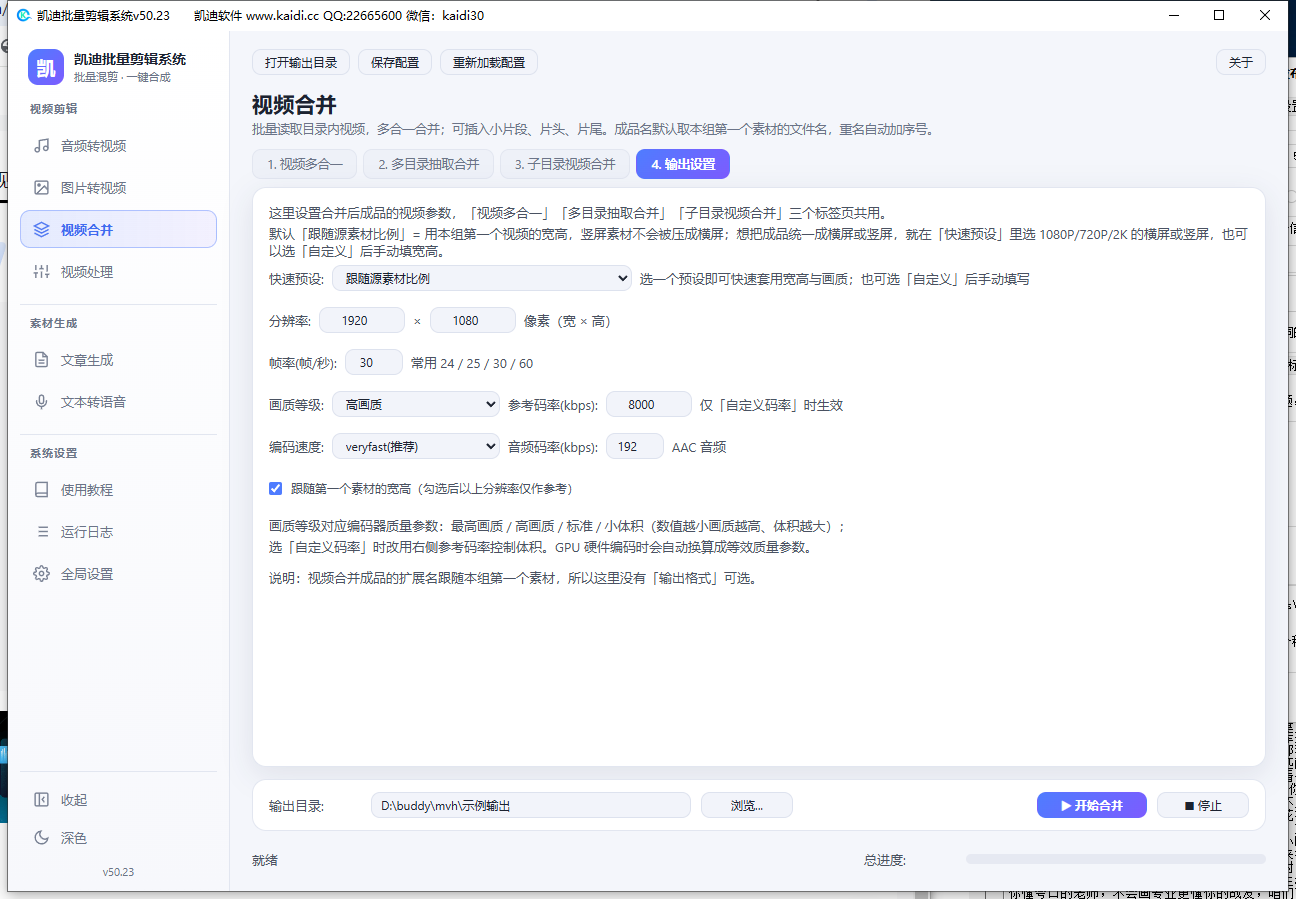The image size is (1296, 899).
Task: Select the 3. 子目录视频合并 tab
Action: tap(565, 164)
